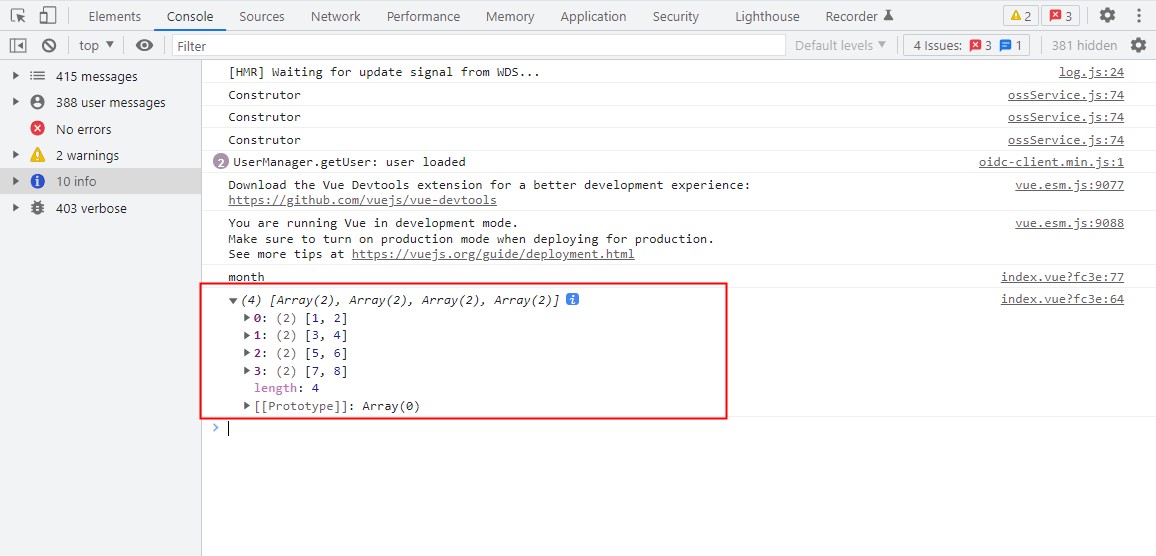Click the Recorder flask preview icon

click(888, 15)
